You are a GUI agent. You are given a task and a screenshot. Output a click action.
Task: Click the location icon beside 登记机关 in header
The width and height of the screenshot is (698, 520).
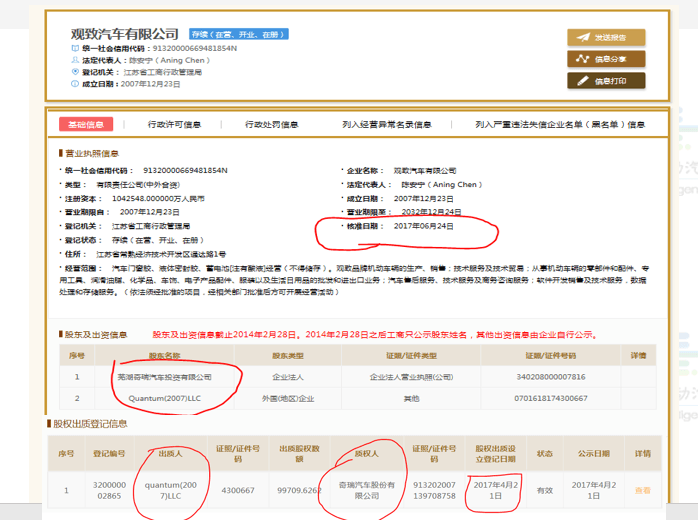point(75,72)
